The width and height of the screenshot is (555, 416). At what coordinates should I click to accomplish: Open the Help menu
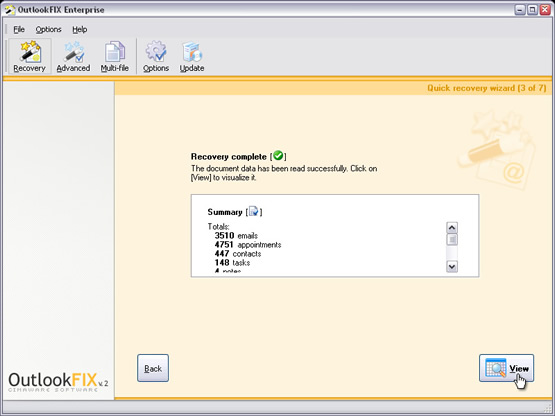coord(80,29)
